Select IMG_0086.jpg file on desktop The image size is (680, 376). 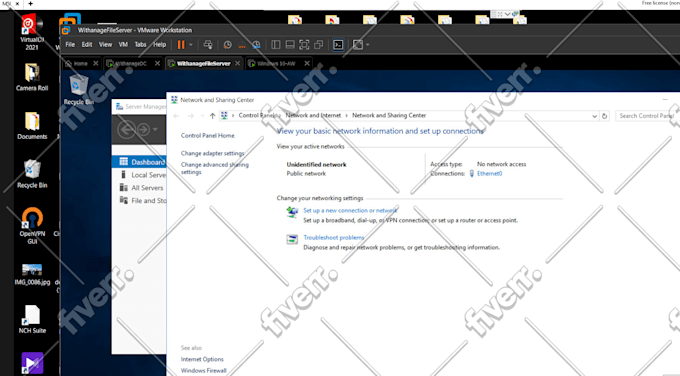(x=32, y=275)
